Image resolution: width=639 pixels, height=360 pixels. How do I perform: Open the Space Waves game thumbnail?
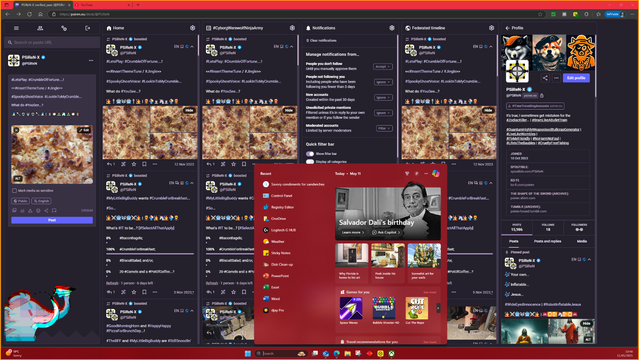(x=351, y=308)
